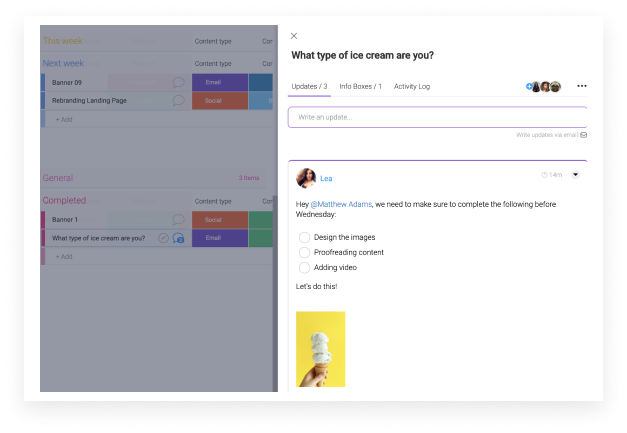The width and height of the screenshot is (627, 433).
Task: Open dropdown arrow on Lea's update
Action: click(575, 175)
